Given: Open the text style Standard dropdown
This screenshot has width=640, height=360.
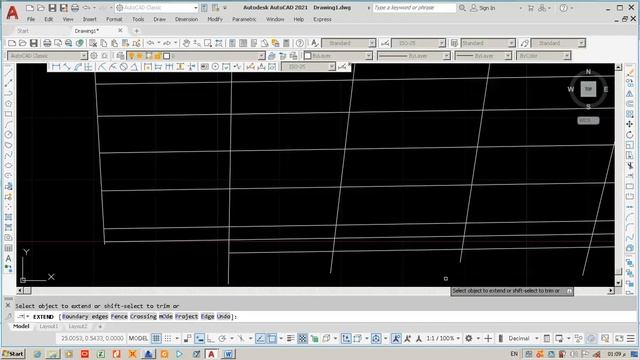Looking at the screenshot, I should point(371,43).
